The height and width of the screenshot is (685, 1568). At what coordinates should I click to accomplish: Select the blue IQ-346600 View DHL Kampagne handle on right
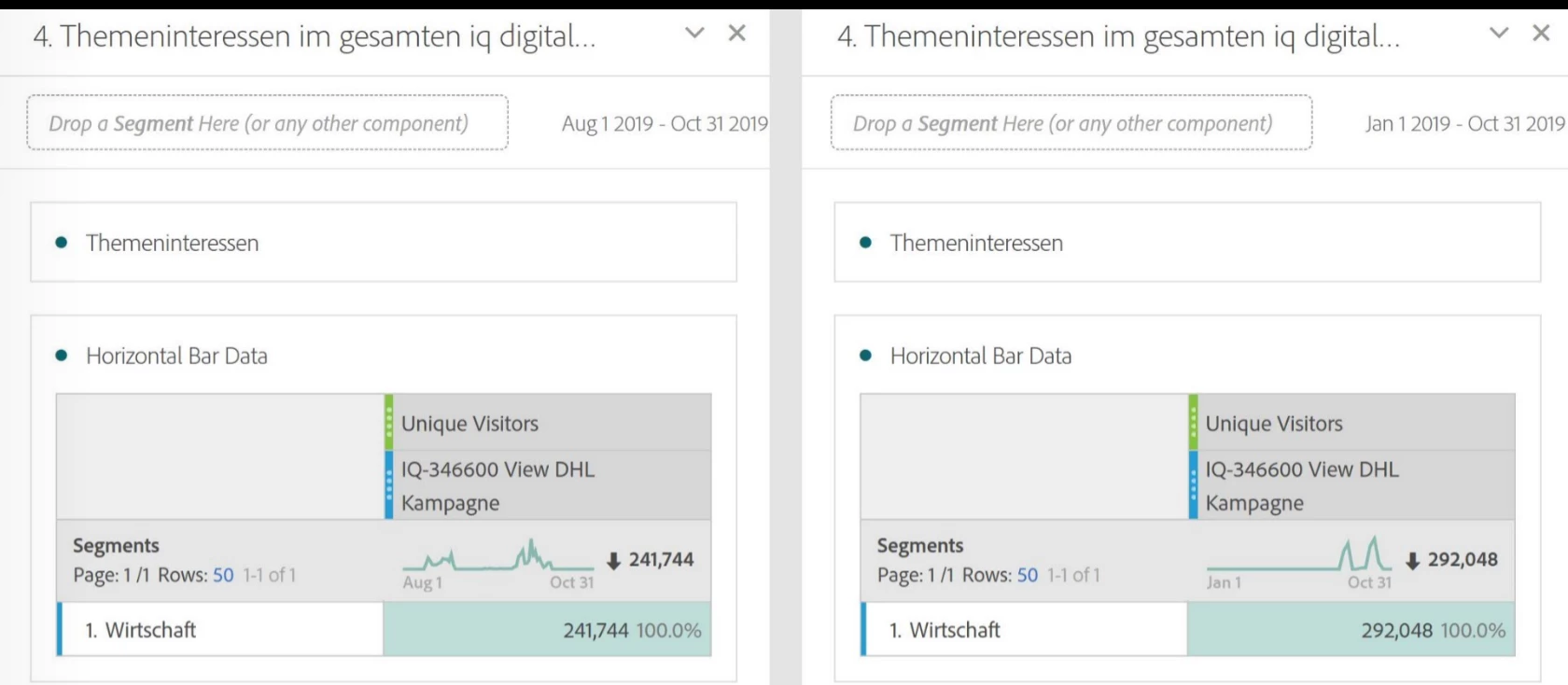click(1194, 485)
